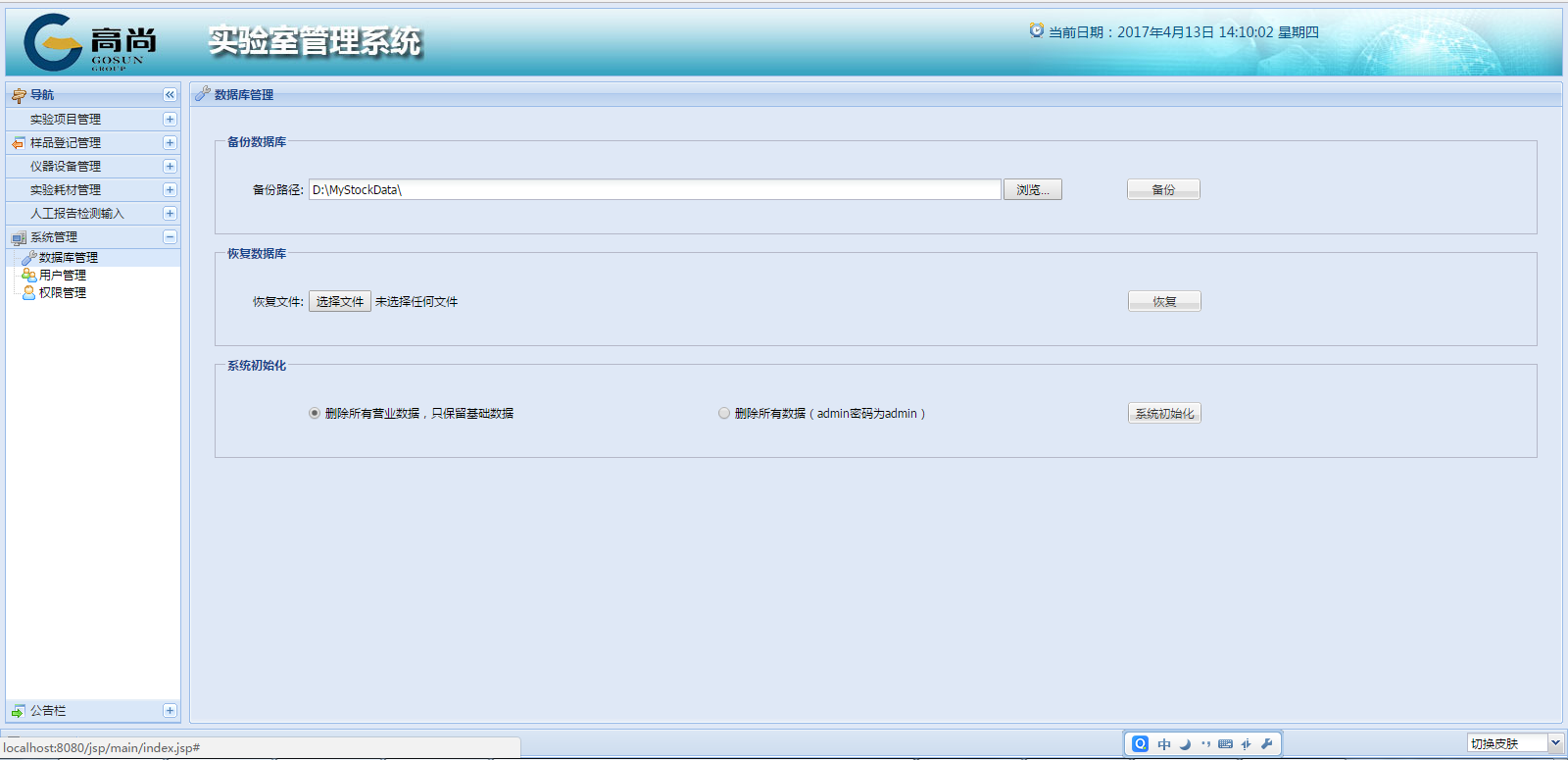The image size is (1568, 760).
Task: Expand the 实验项目管理 panel
Action: 170,120
